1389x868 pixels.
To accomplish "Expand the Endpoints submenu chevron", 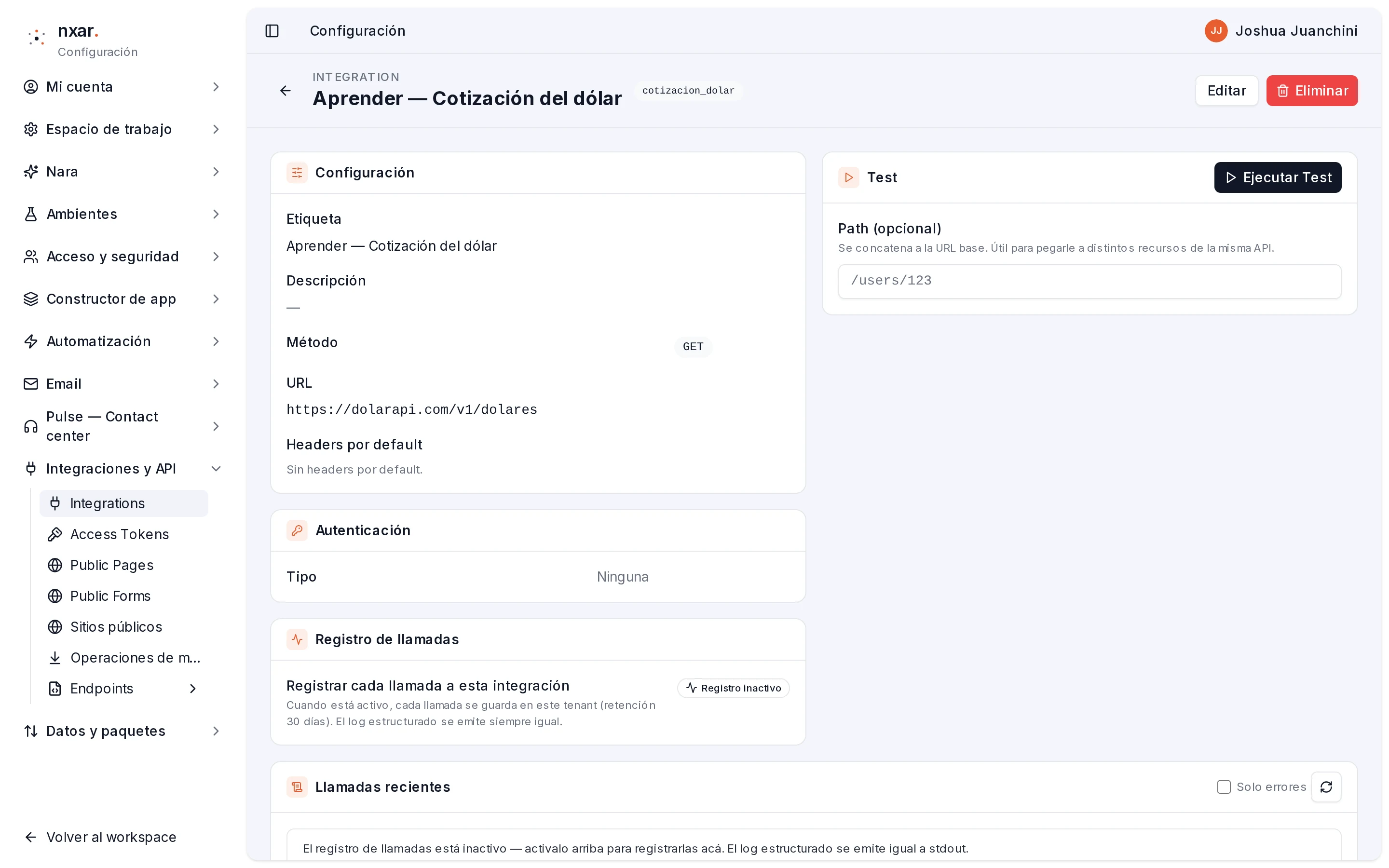I will 193,689.
